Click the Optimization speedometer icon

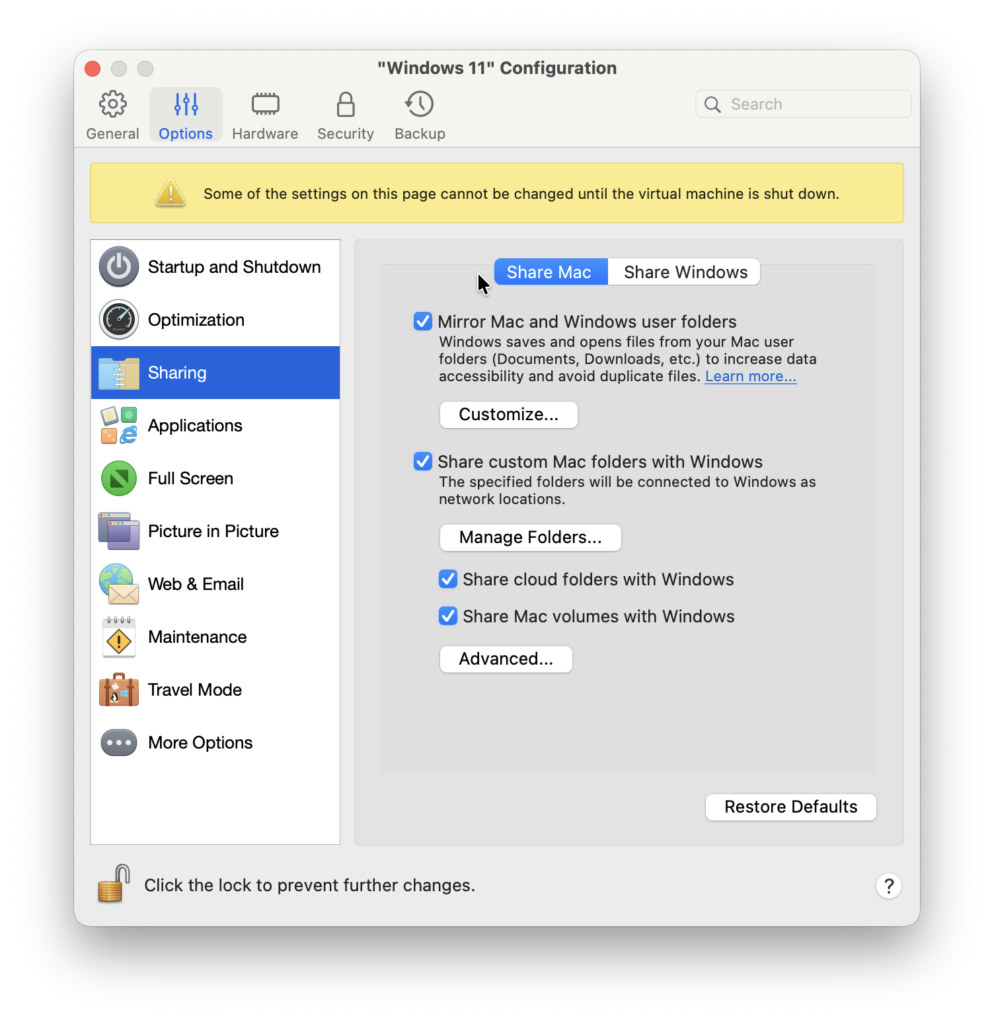click(x=119, y=319)
